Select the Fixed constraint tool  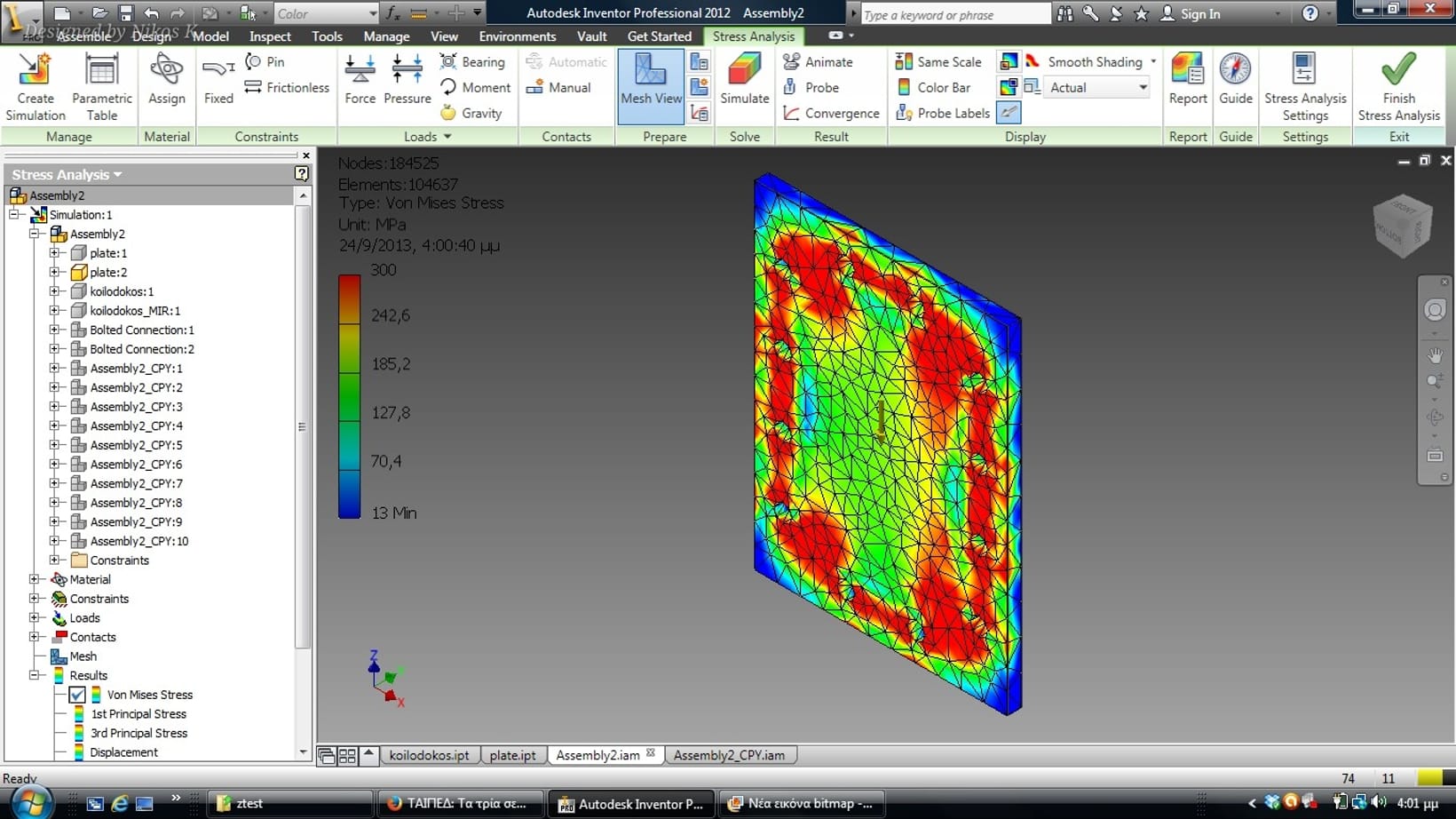218,82
